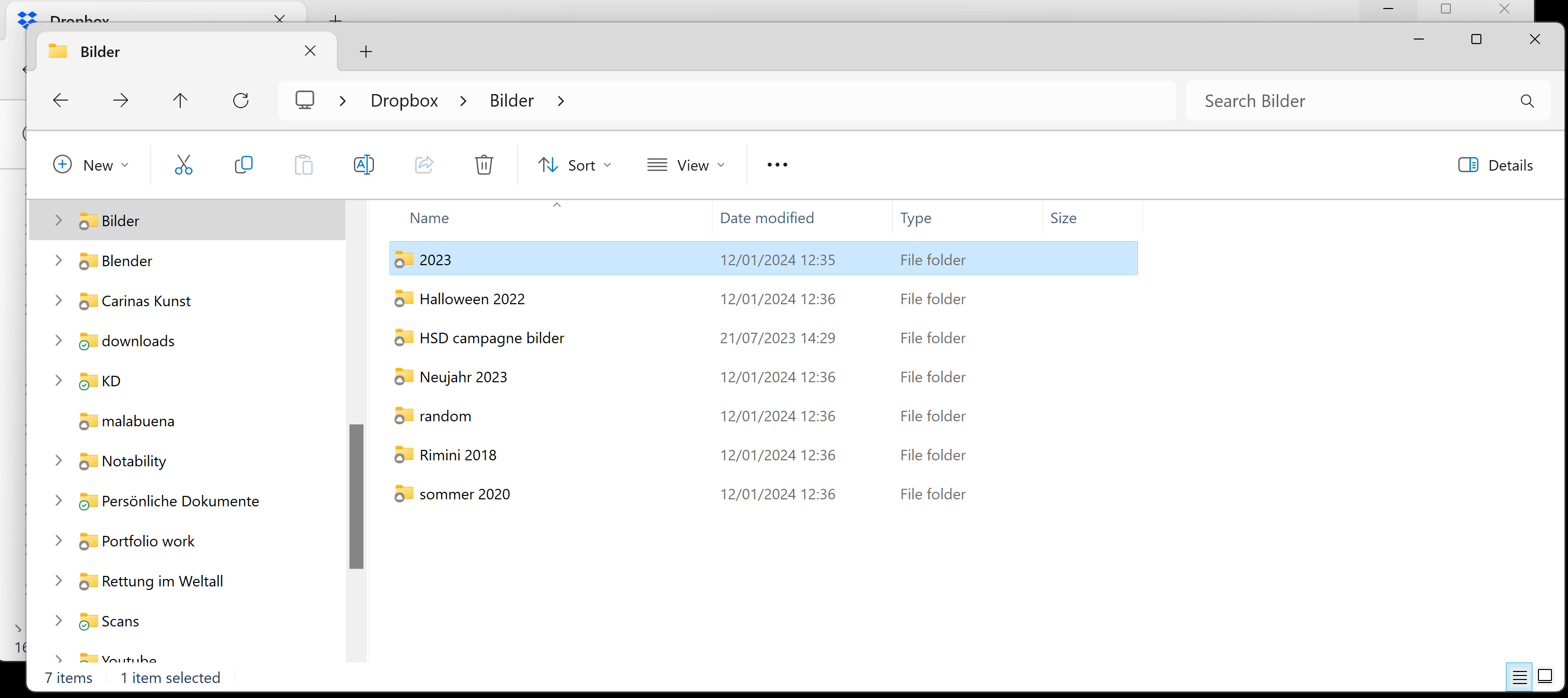This screenshot has height=698, width=1568.
Task: Refresh the current folder view
Action: 240,100
